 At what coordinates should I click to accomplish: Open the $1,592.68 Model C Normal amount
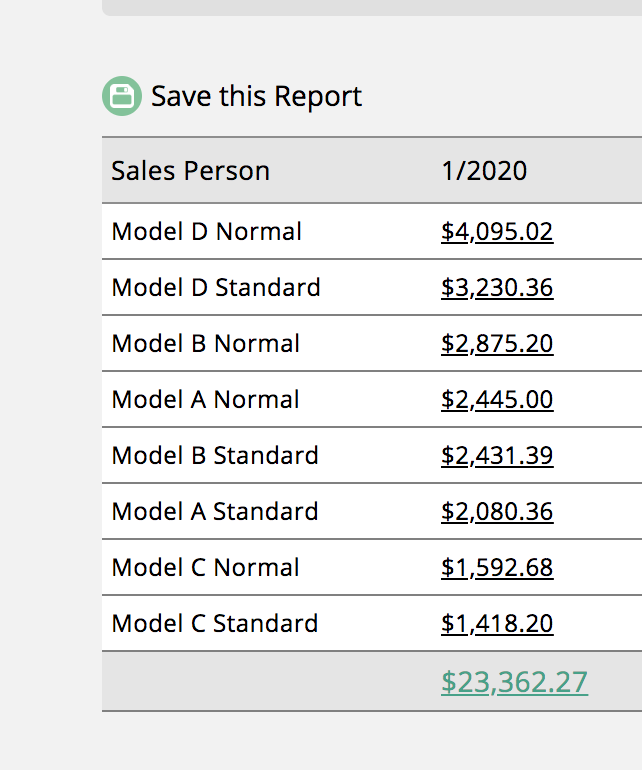[x=496, y=568]
